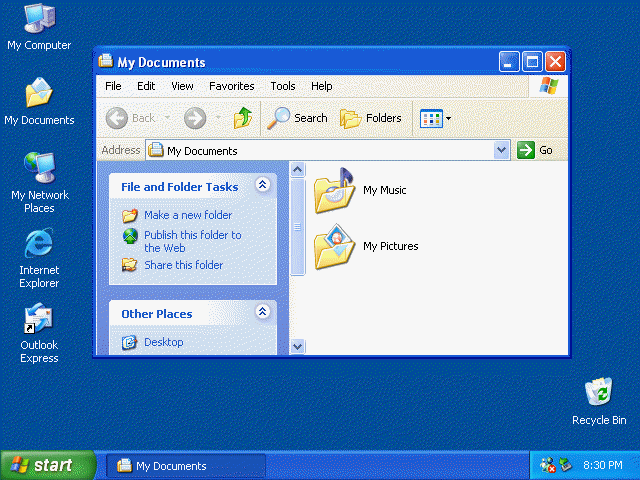Open Forward history dropdown arrow

click(x=218, y=118)
